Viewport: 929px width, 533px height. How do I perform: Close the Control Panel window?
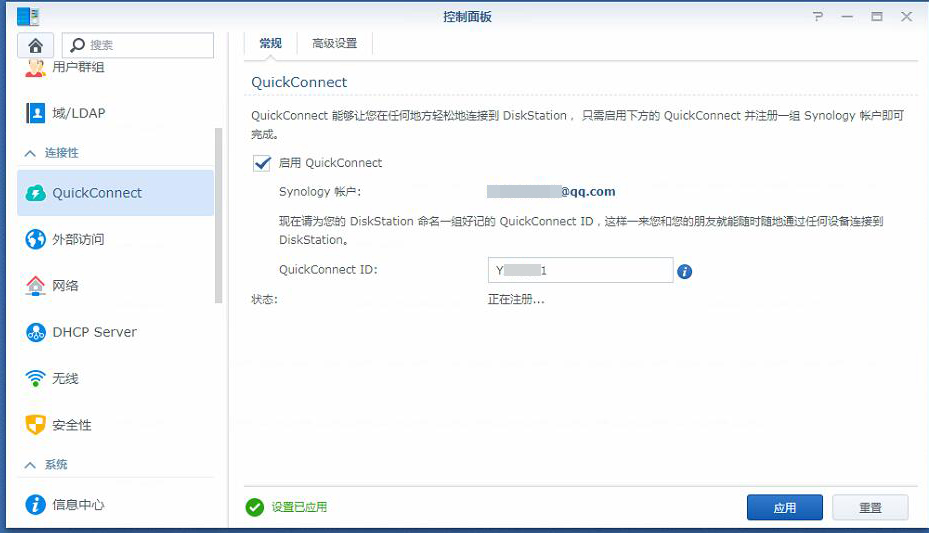pyautogui.click(x=906, y=17)
